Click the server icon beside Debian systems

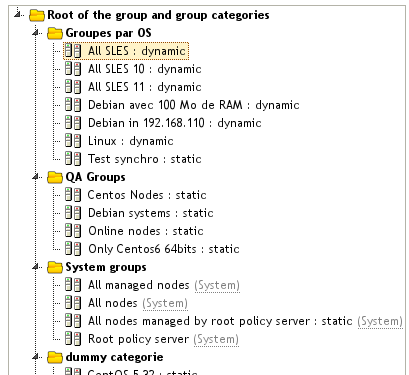[x=73, y=213]
